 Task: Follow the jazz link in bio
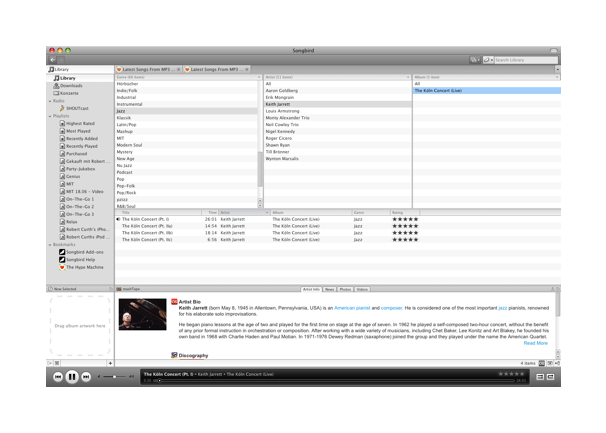(503, 308)
